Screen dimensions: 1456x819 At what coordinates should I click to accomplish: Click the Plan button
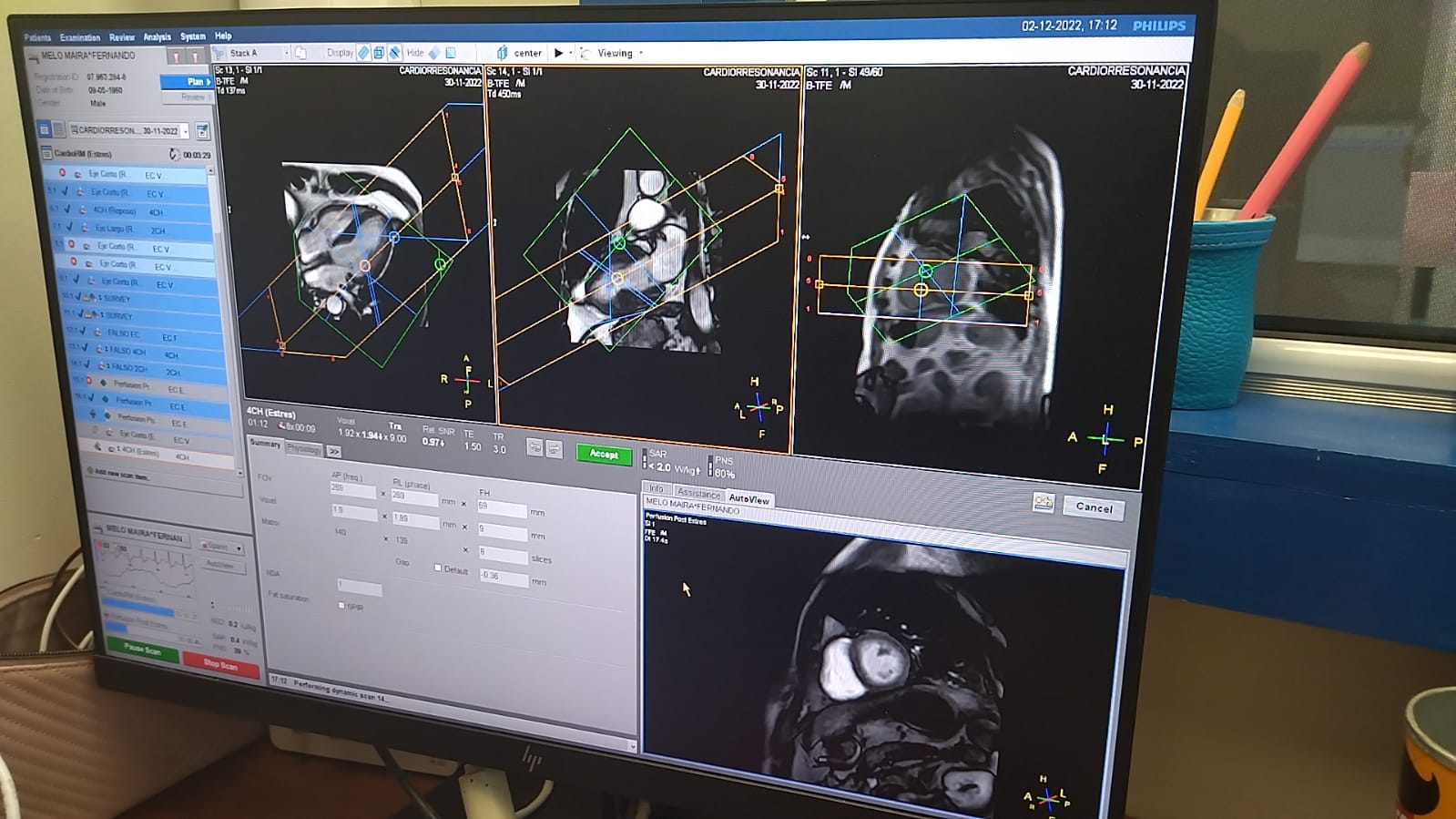[188, 82]
